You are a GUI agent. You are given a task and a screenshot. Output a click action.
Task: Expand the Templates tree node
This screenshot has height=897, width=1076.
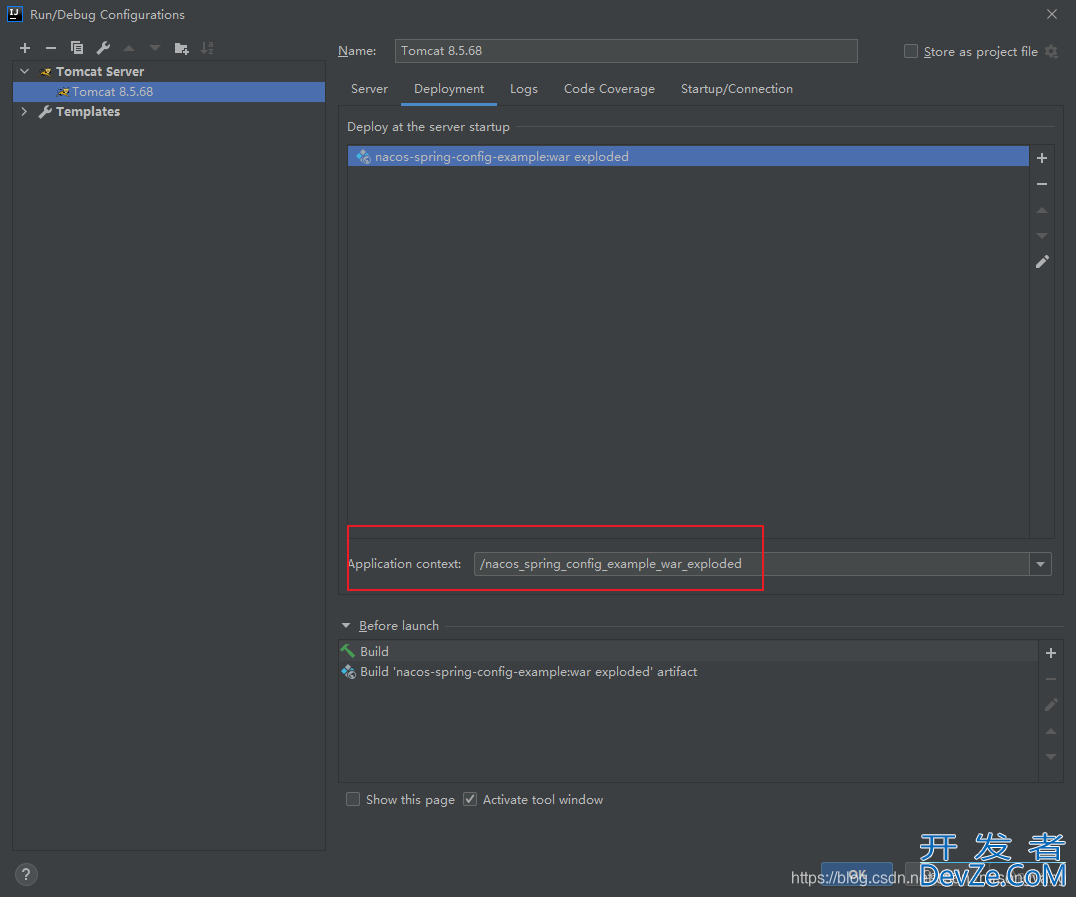(25, 111)
